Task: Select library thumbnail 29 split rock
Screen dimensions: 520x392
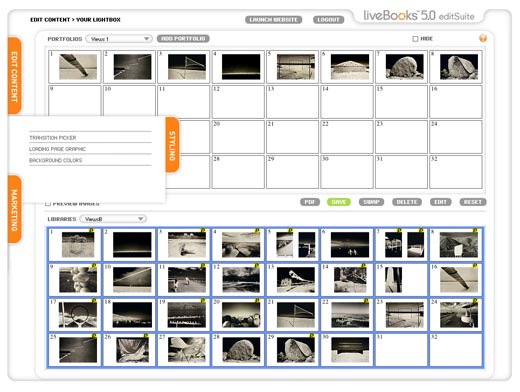Action: [x=296, y=350]
